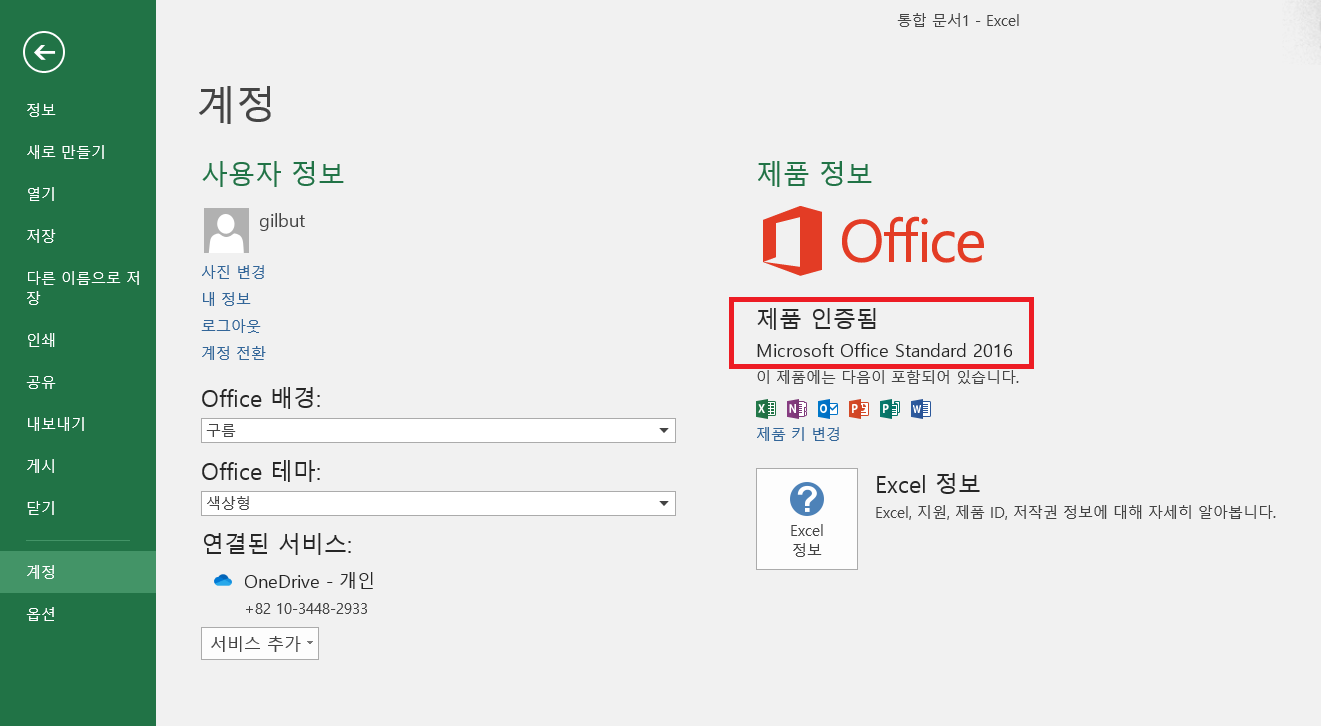Select the 제품 인증됨 text

point(816,319)
